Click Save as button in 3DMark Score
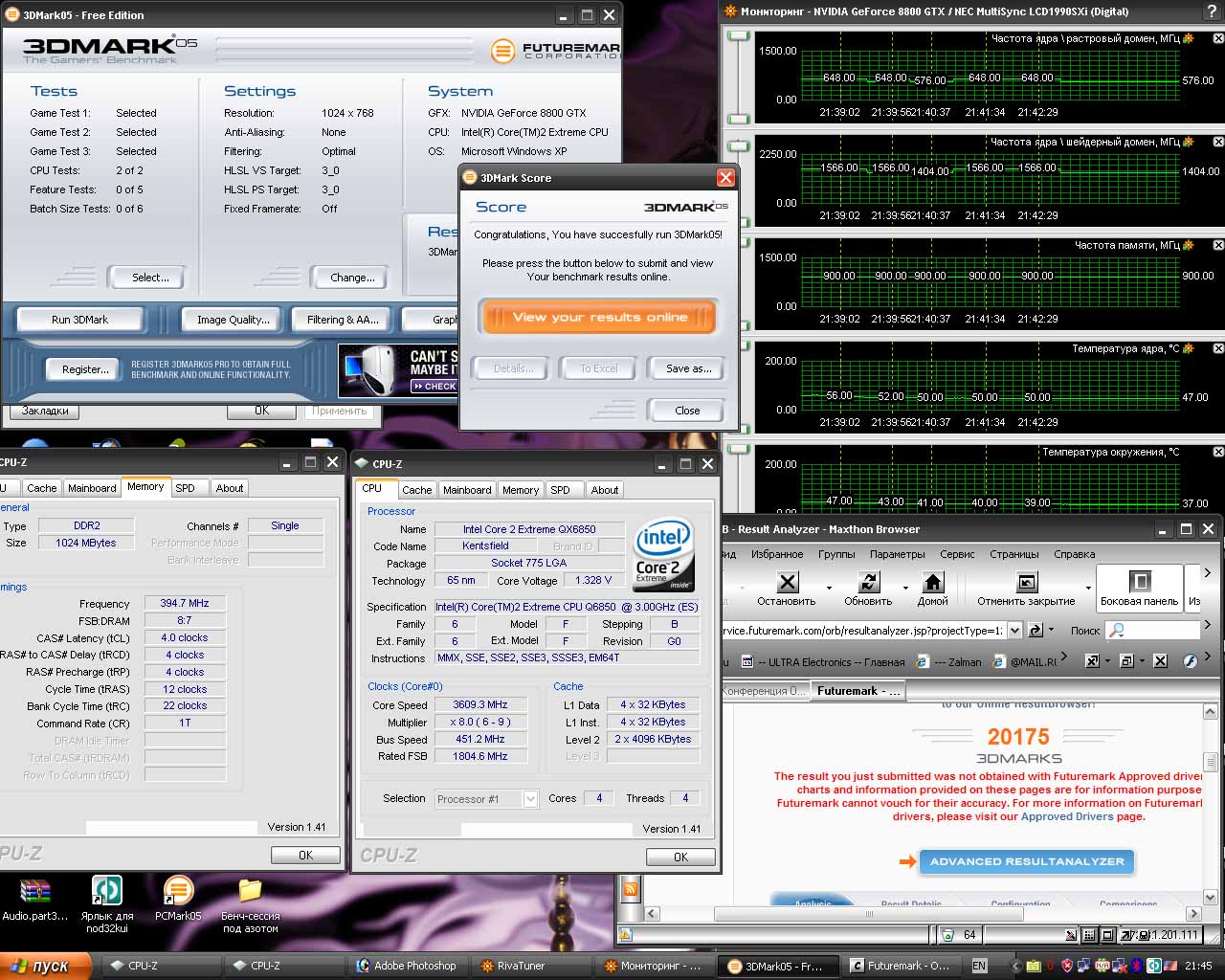Image resolution: width=1225 pixels, height=980 pixels. point(688,368)
